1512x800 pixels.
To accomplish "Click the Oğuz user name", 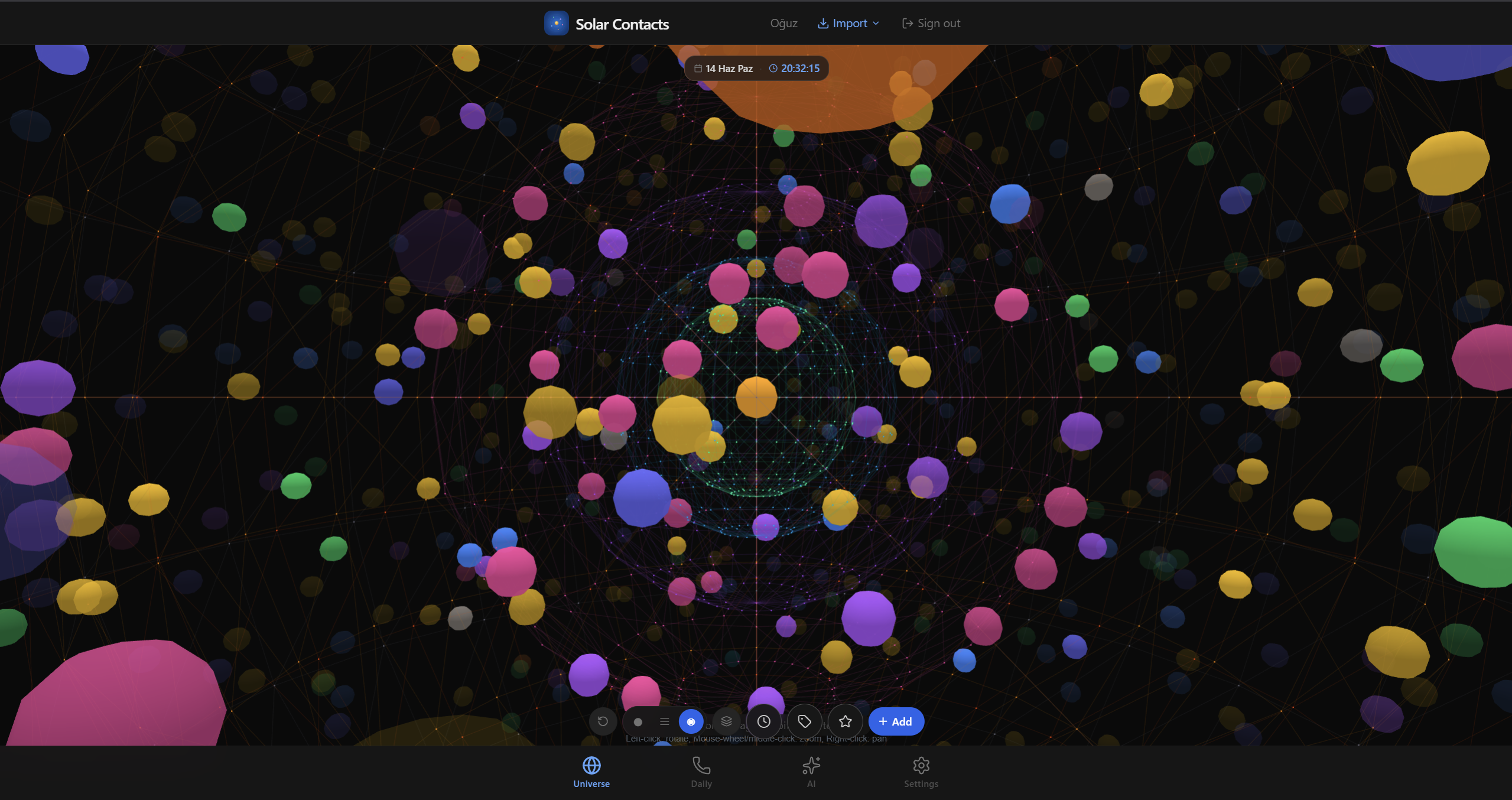I will (783, 24).
